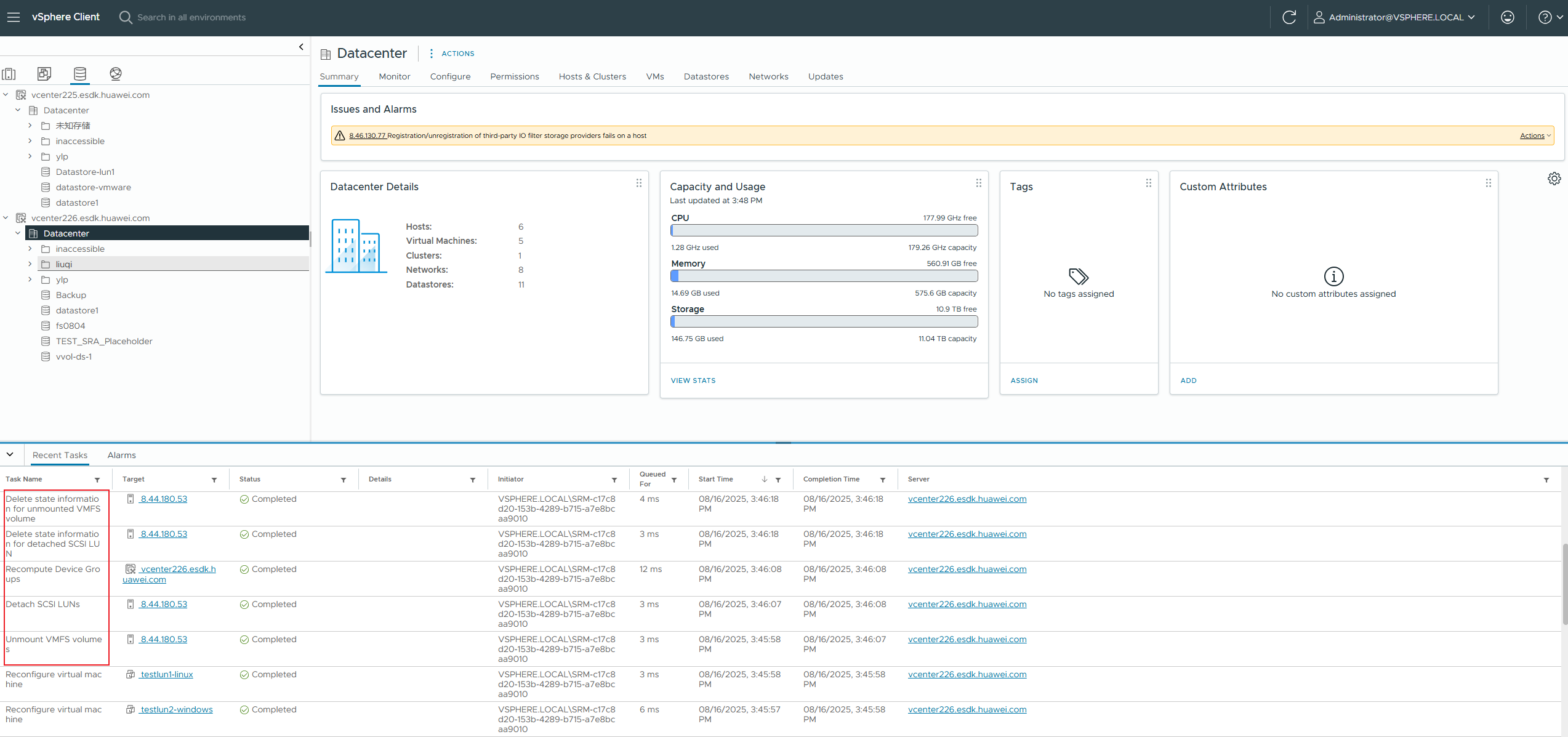Click VIEW STATS link

point(693,381)
